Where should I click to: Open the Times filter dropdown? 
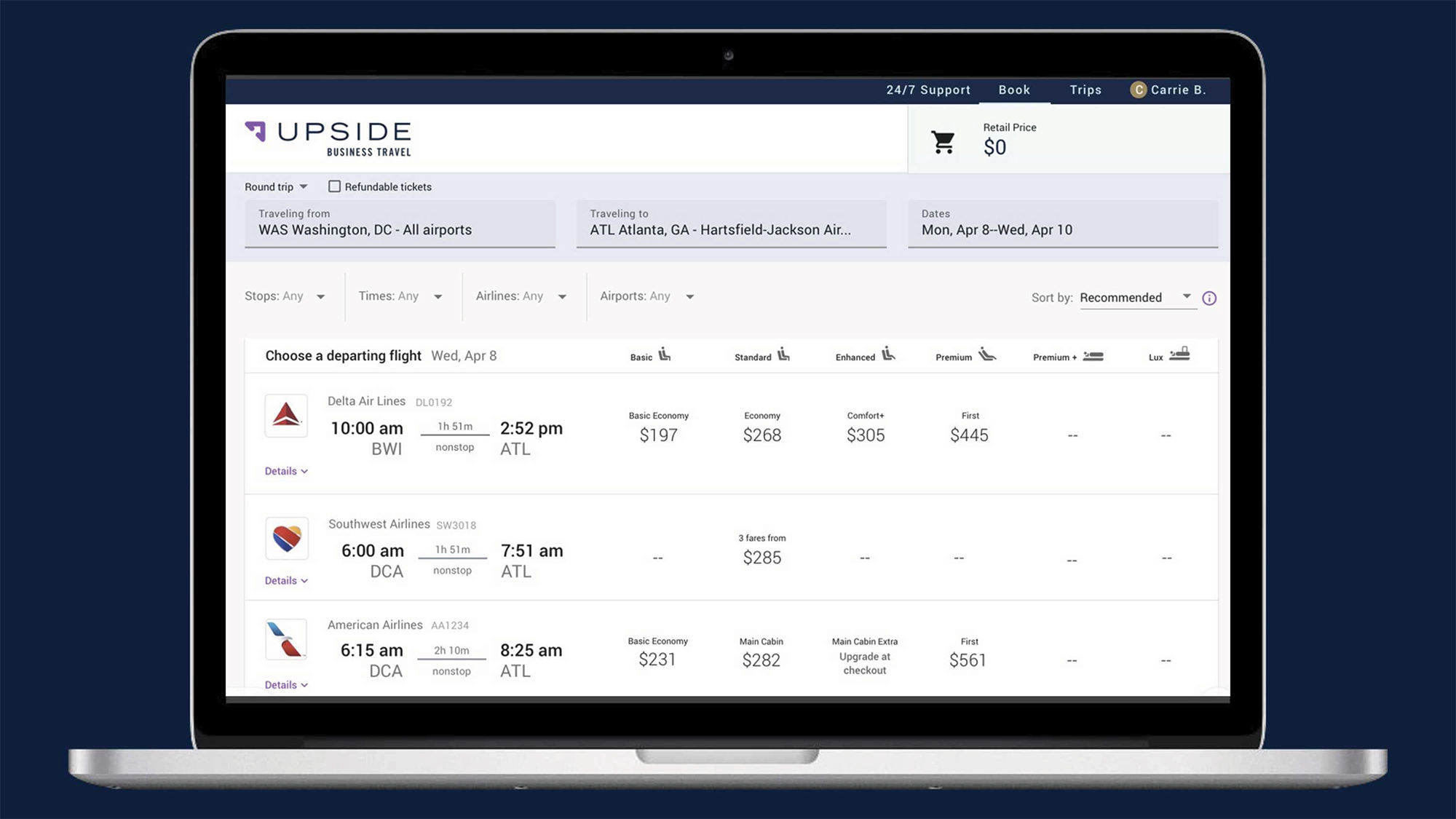[400, 296]
